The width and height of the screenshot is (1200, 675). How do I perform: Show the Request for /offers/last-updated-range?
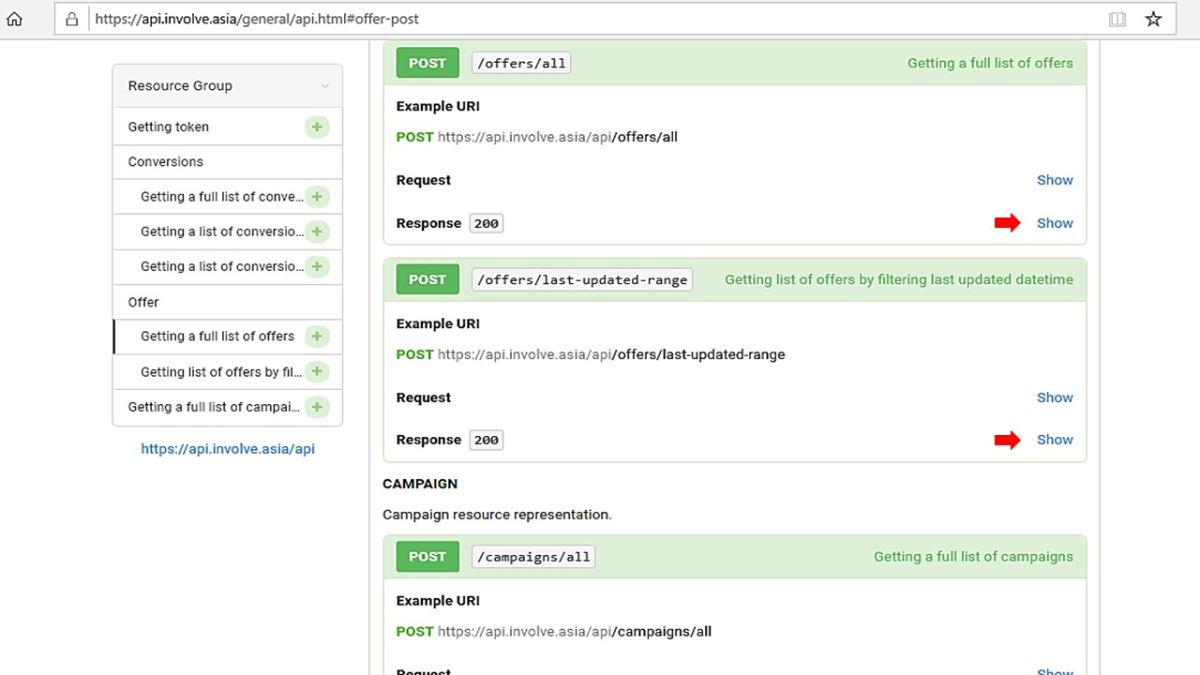point(1055,397)
